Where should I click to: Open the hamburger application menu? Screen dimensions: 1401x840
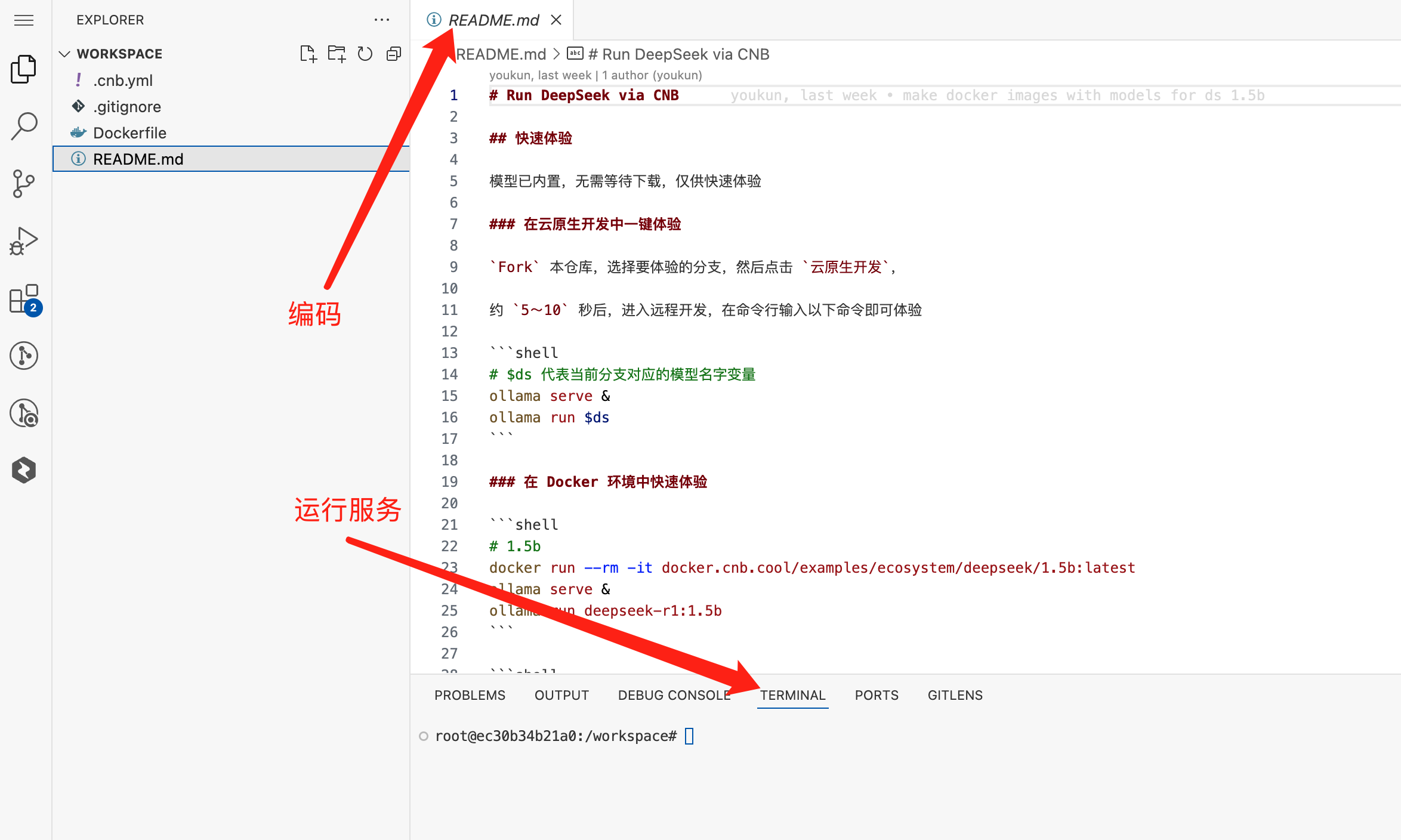24,20
